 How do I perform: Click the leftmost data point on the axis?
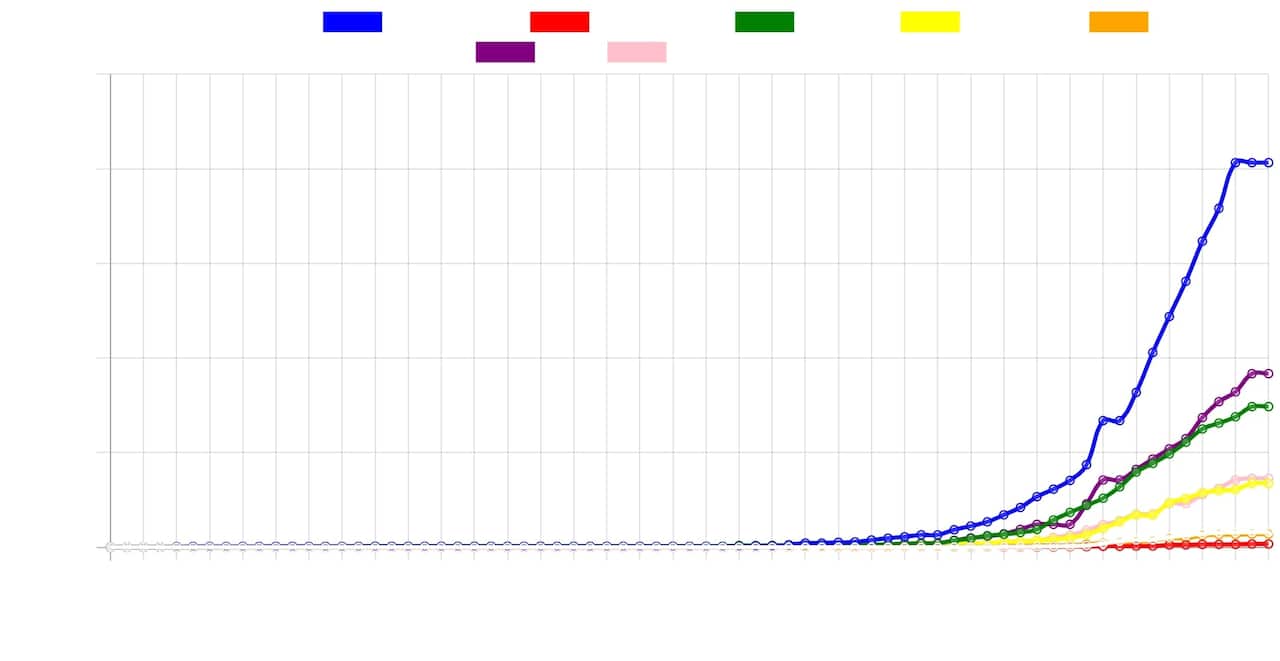(110, 547)
